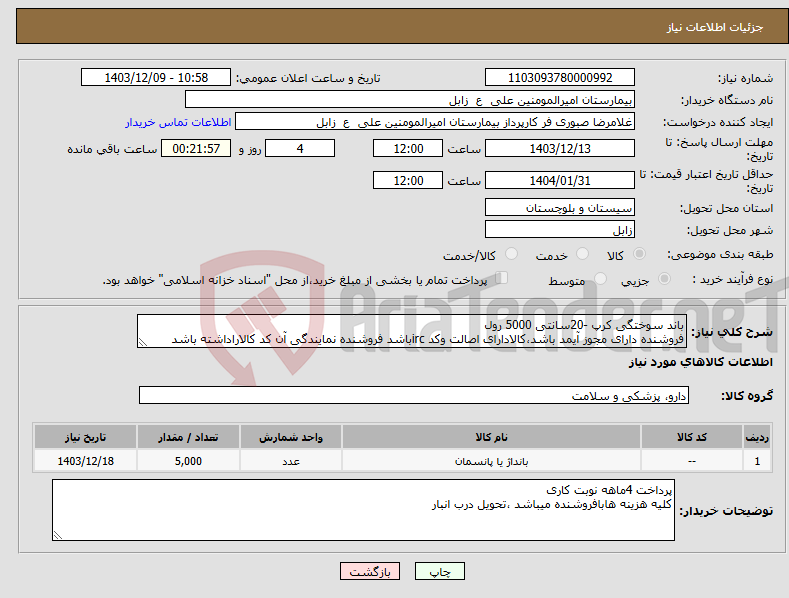Select the کالا radio button

639,254
